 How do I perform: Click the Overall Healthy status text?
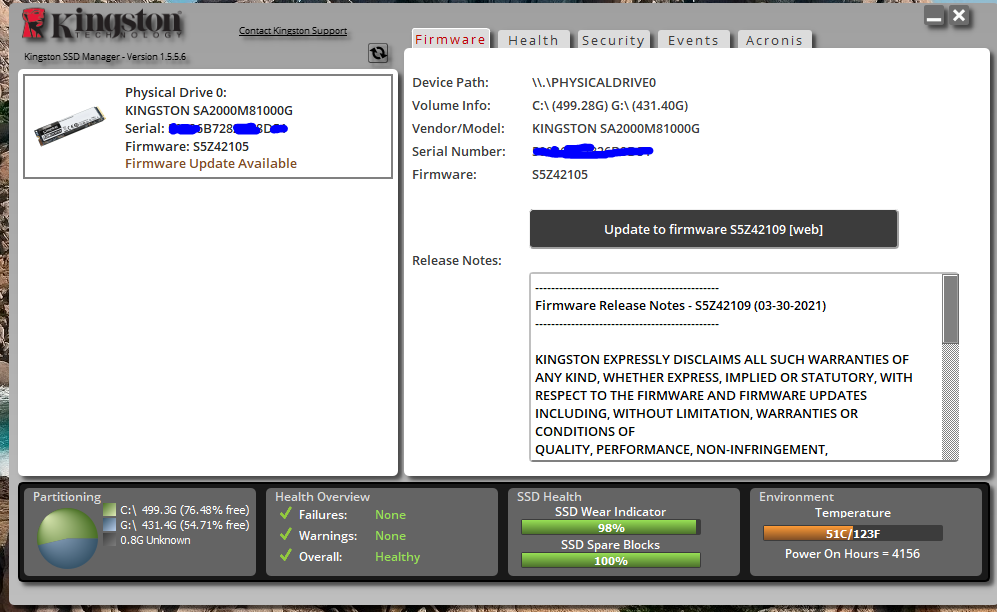coord(397,556)
